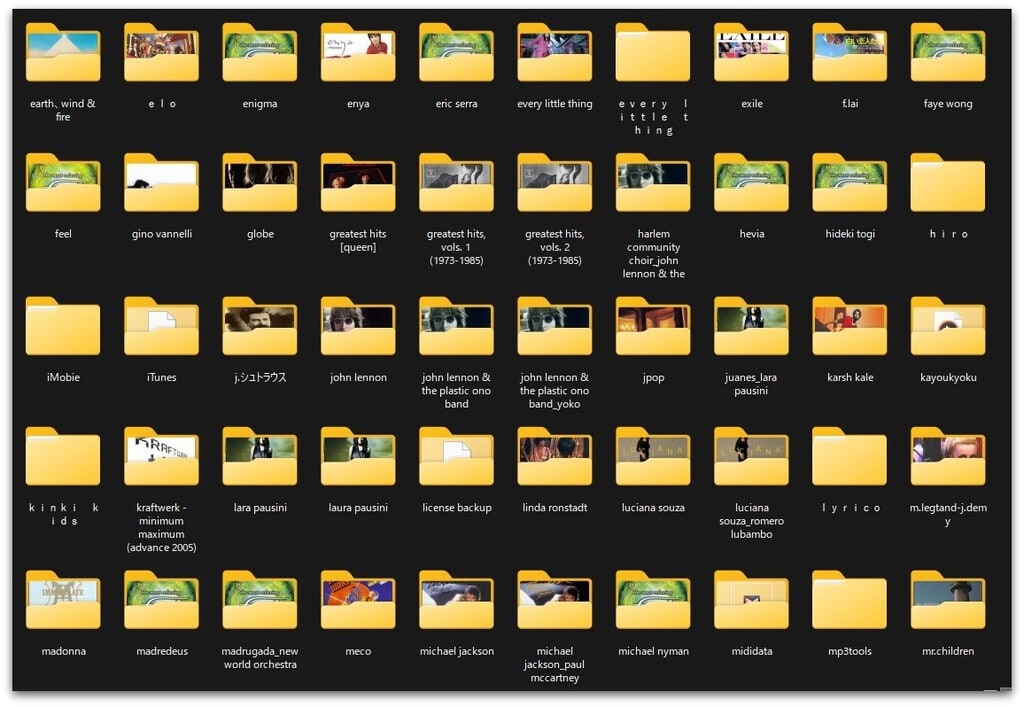Click the globe folder icon
Image resolution: width=1024 pixels, height=707 pixels.
260,183
